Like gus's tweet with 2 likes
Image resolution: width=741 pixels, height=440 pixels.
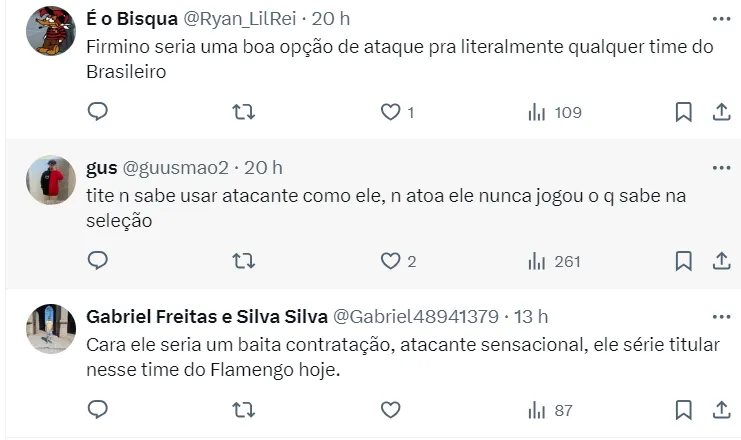click(390, 261)
